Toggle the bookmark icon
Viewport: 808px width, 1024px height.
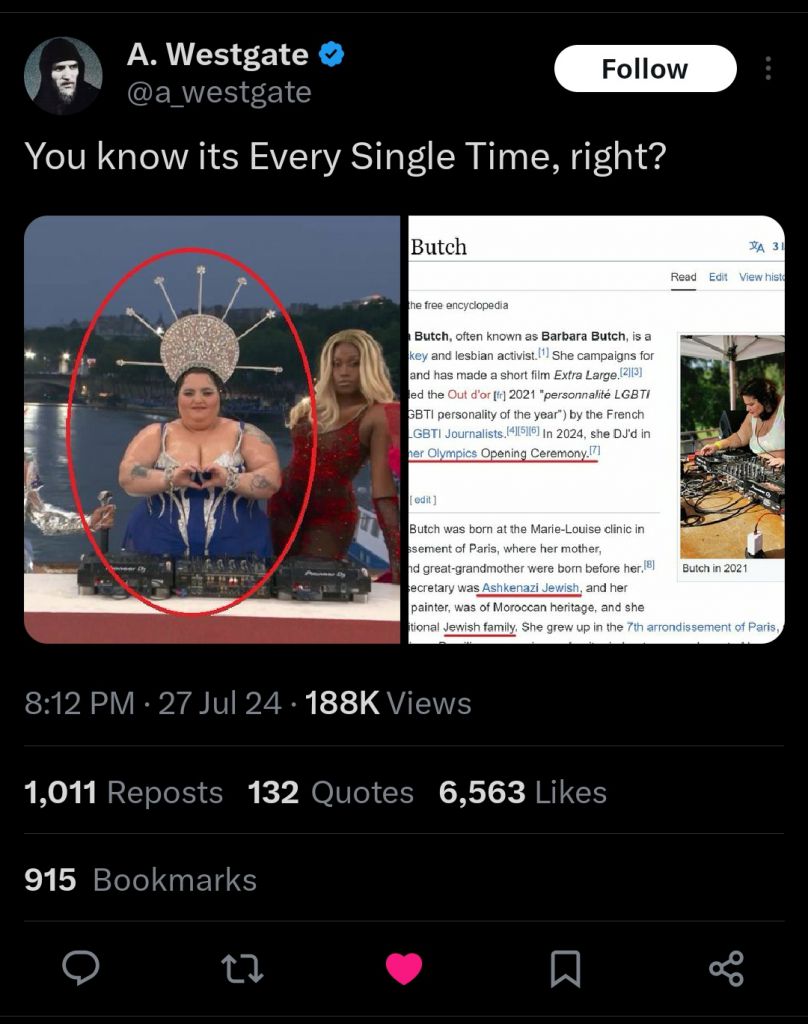(566, 968)
